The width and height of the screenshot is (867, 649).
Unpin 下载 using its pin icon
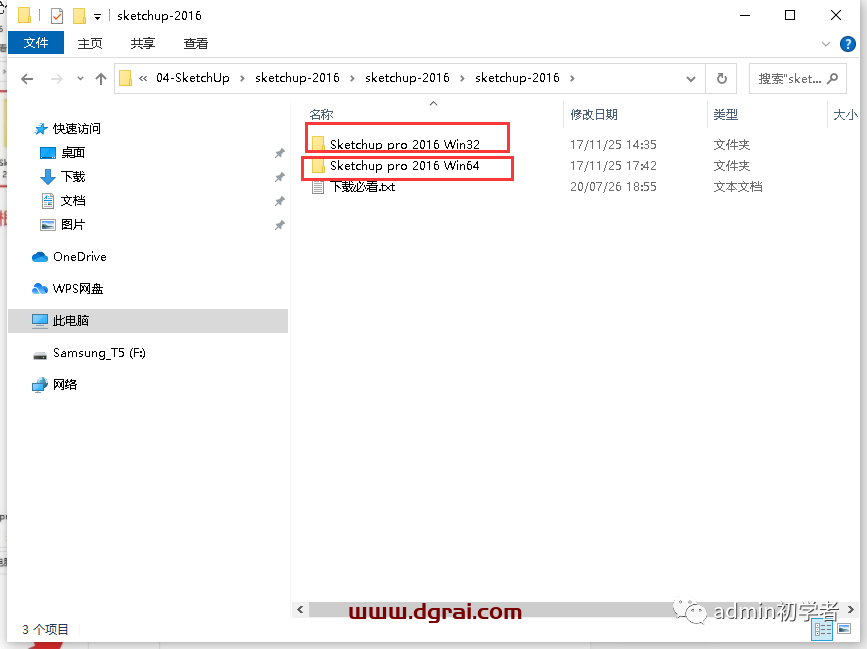280,177
